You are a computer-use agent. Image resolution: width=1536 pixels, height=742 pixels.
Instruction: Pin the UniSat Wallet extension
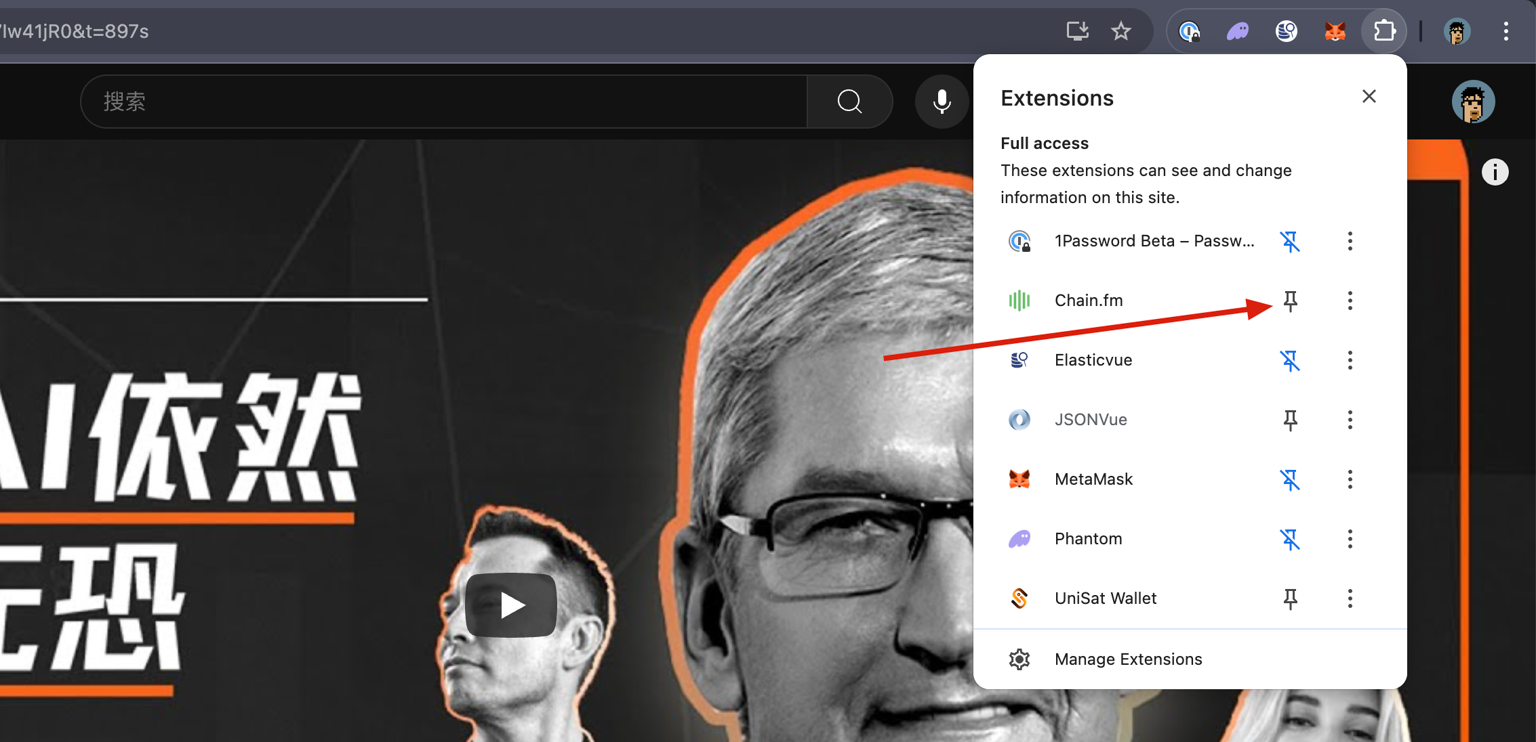(1290, 599)
